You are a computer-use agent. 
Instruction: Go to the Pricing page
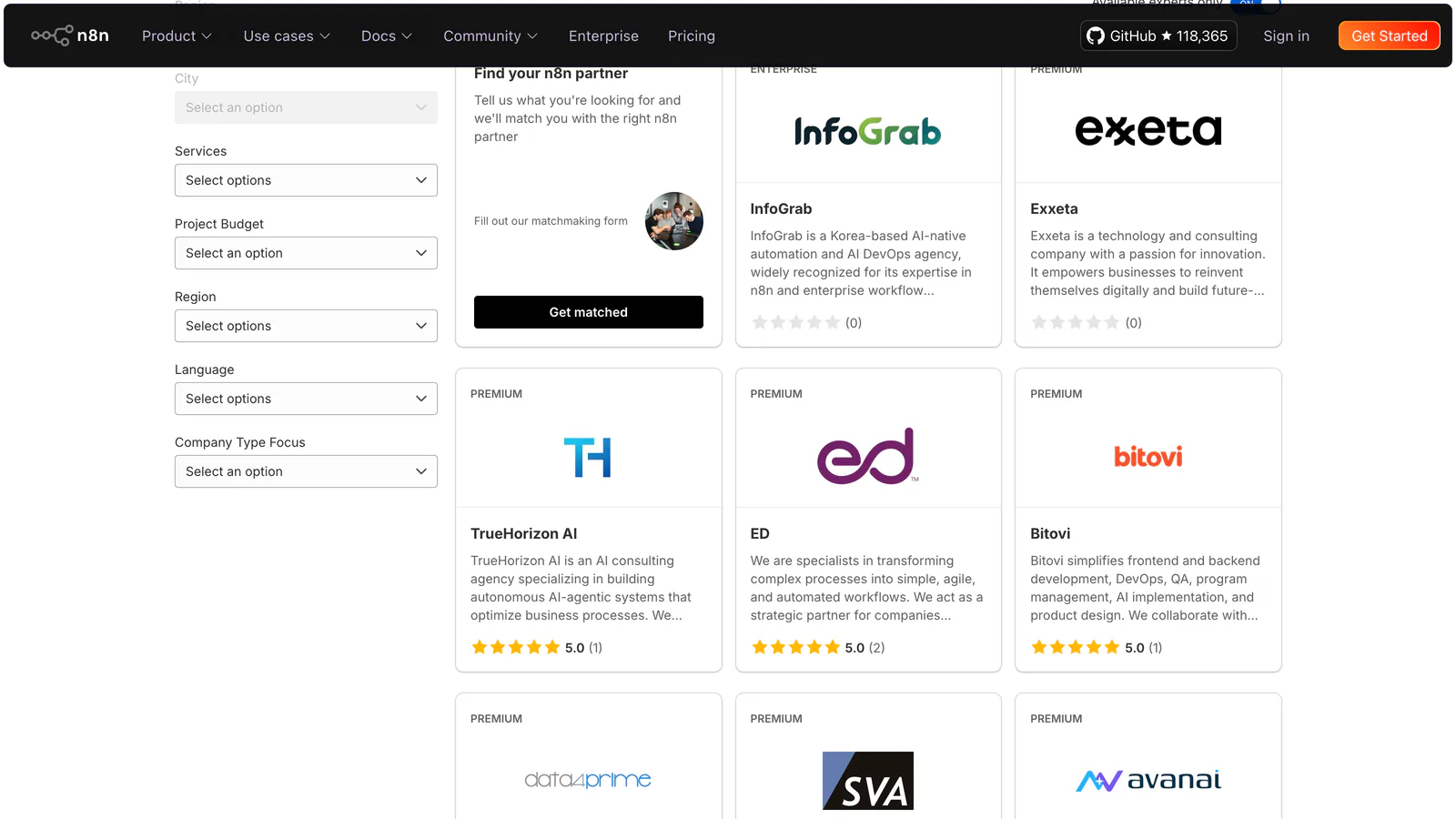[692, 35]
